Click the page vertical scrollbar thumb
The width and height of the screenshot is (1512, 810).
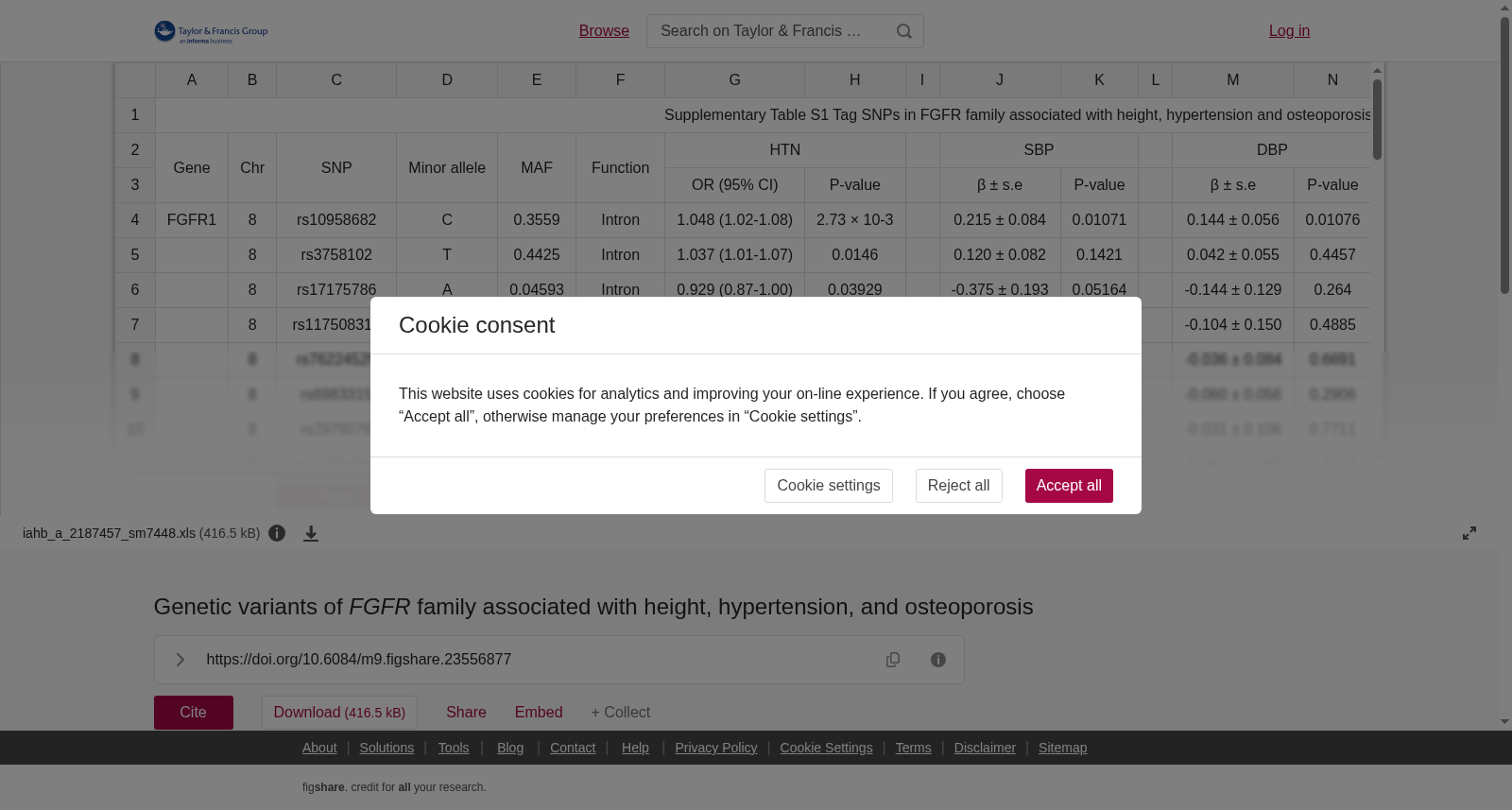(1504, 156)
